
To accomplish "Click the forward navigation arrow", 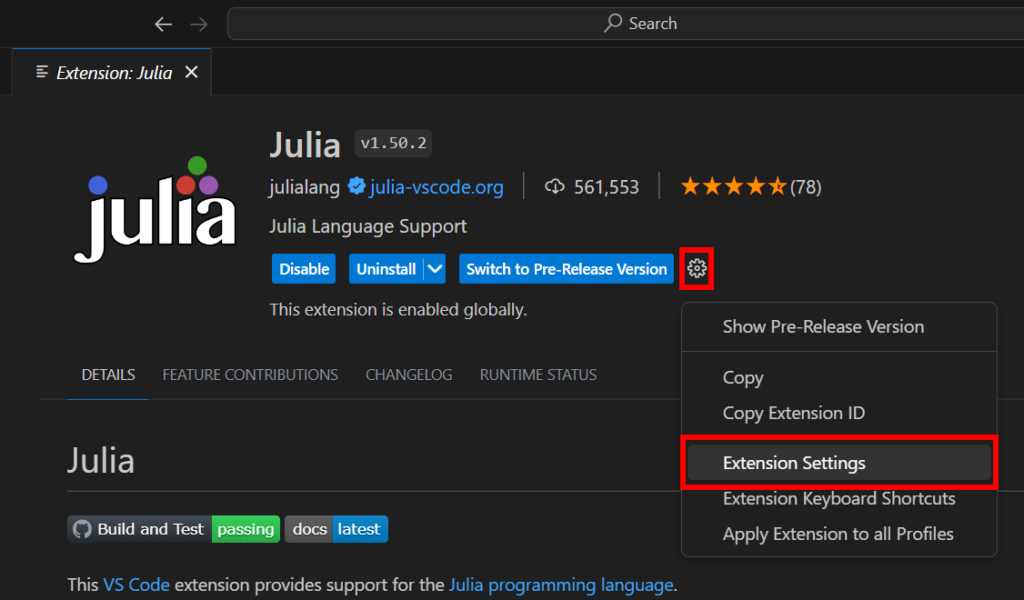I will 199,24.
